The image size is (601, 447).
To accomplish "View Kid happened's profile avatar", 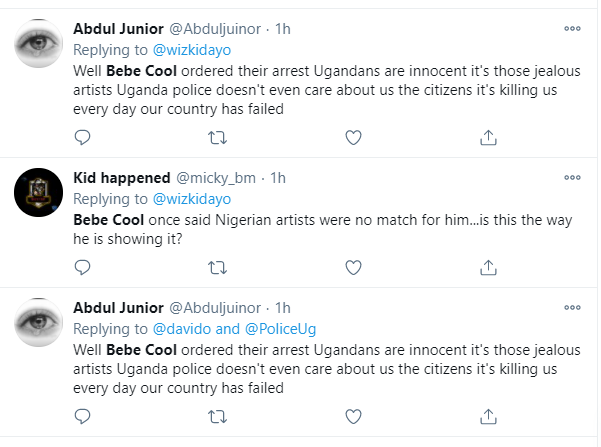I will coord(38,190).
